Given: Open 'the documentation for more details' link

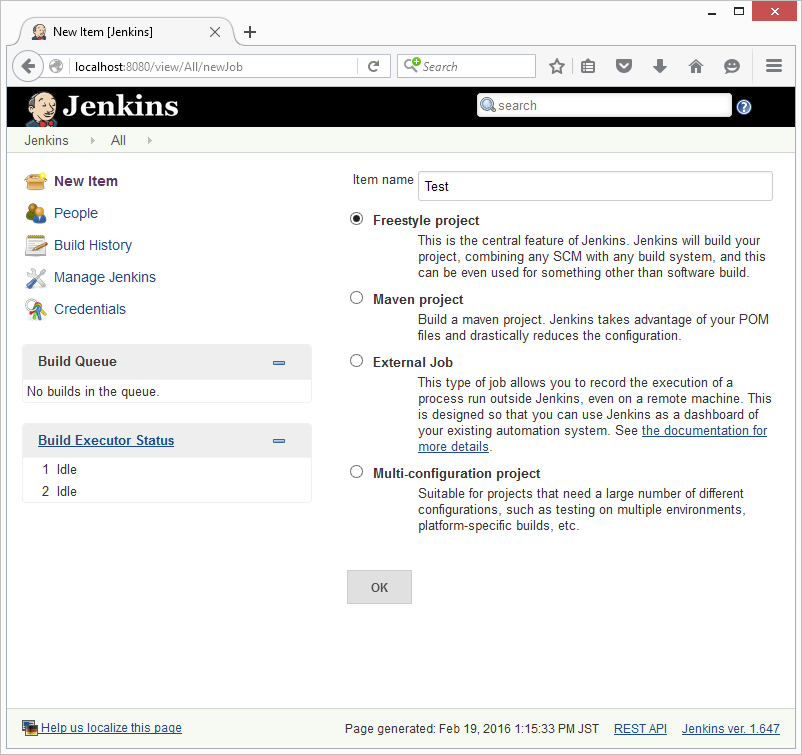Looking at the screenshot, I should pos(704,431).
